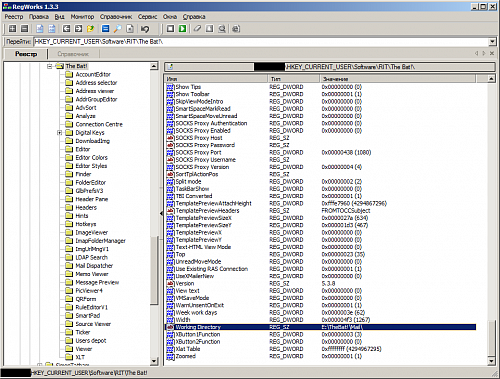Expand the Digital Keys tree node
The width and height of the screenshot is (500, 379).
pos(59,132)
